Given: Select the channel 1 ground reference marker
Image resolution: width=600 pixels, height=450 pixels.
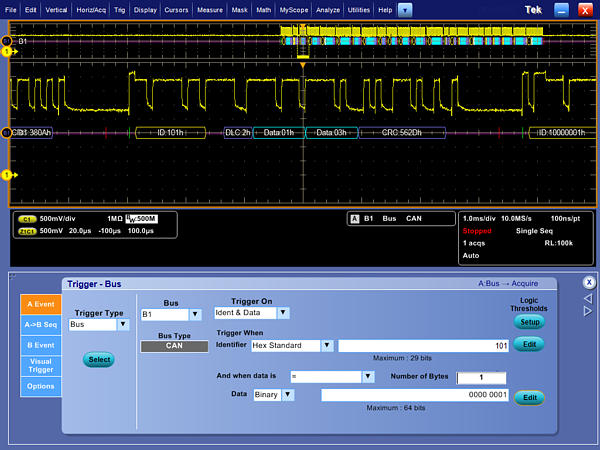Looking at the screenshot, I should tap(8, 175).
